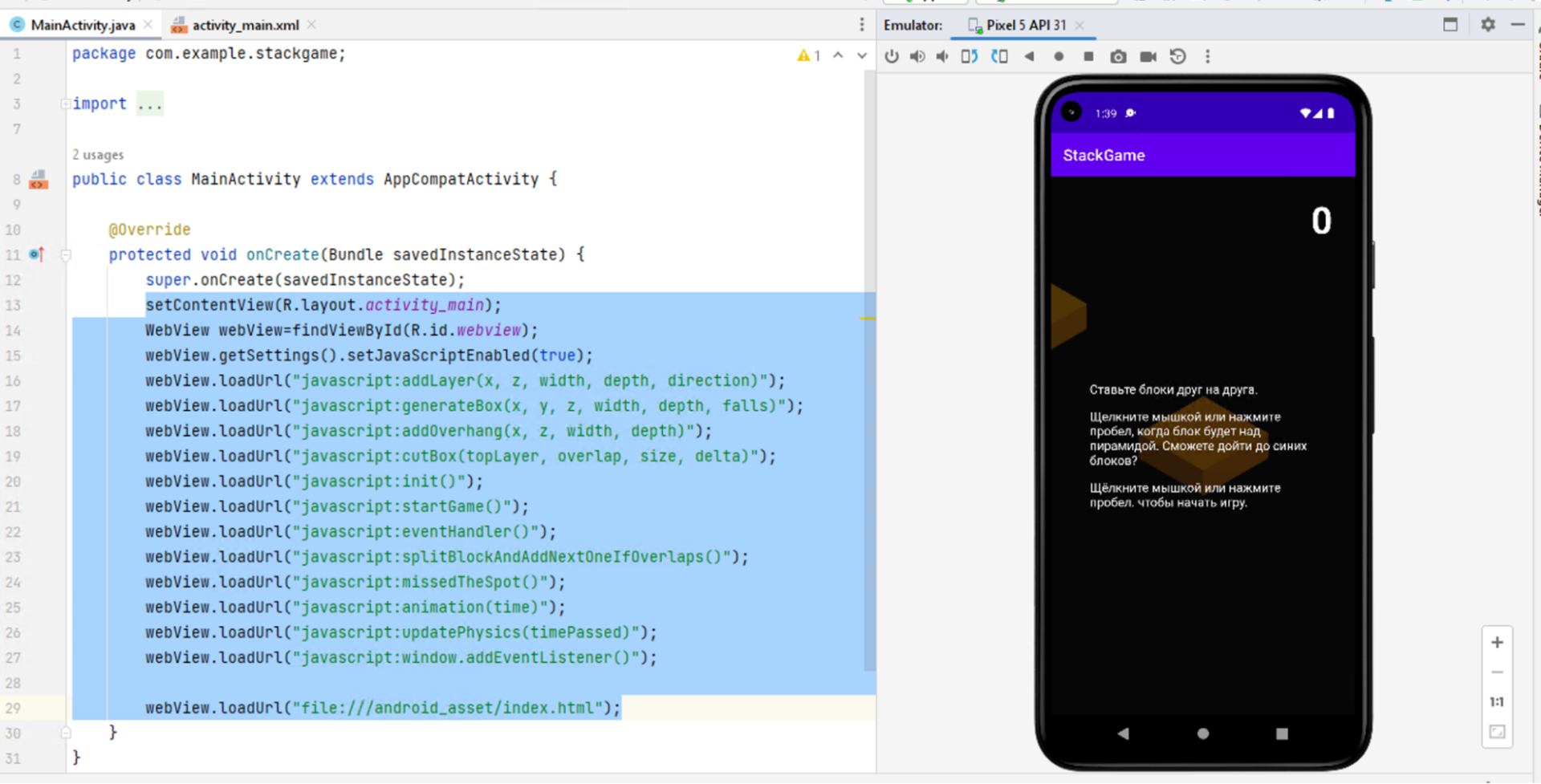
Task: Close the MainActivity.java tab
Action: (x=148, y=25)
